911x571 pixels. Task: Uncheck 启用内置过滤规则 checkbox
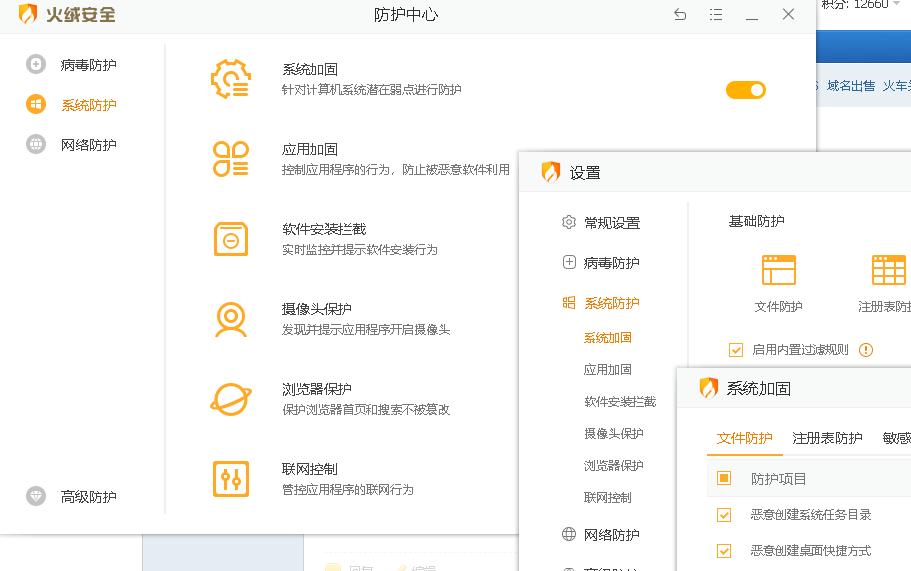[736, 350]
